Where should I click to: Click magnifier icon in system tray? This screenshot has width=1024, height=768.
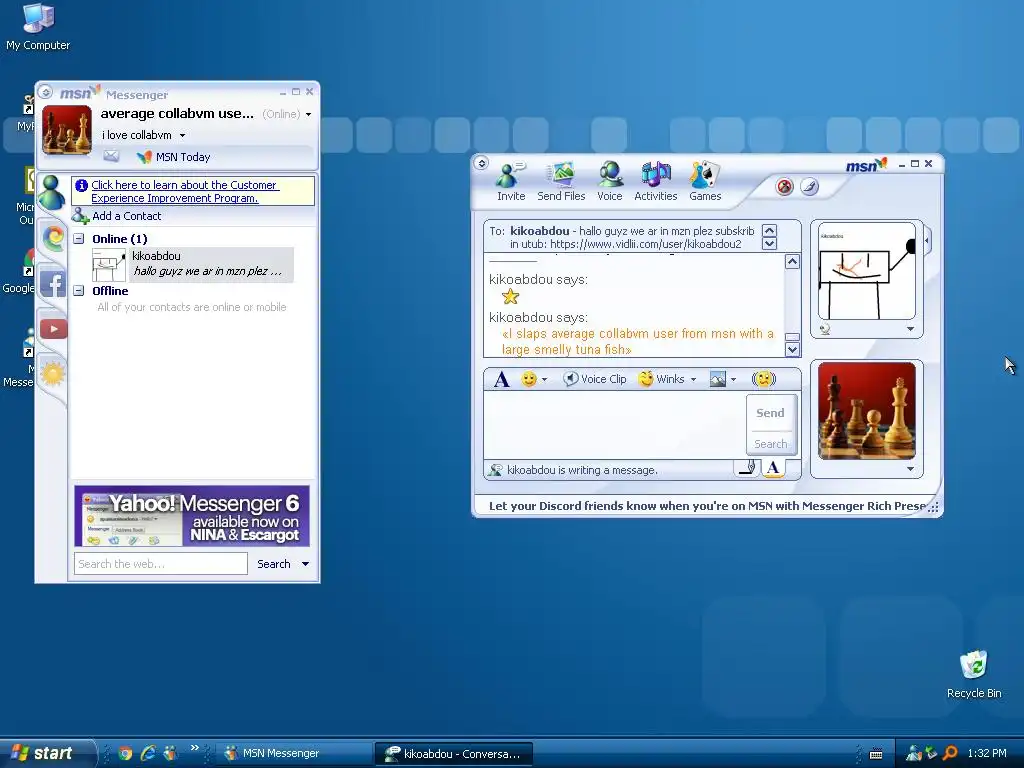(x=950, y=754)
